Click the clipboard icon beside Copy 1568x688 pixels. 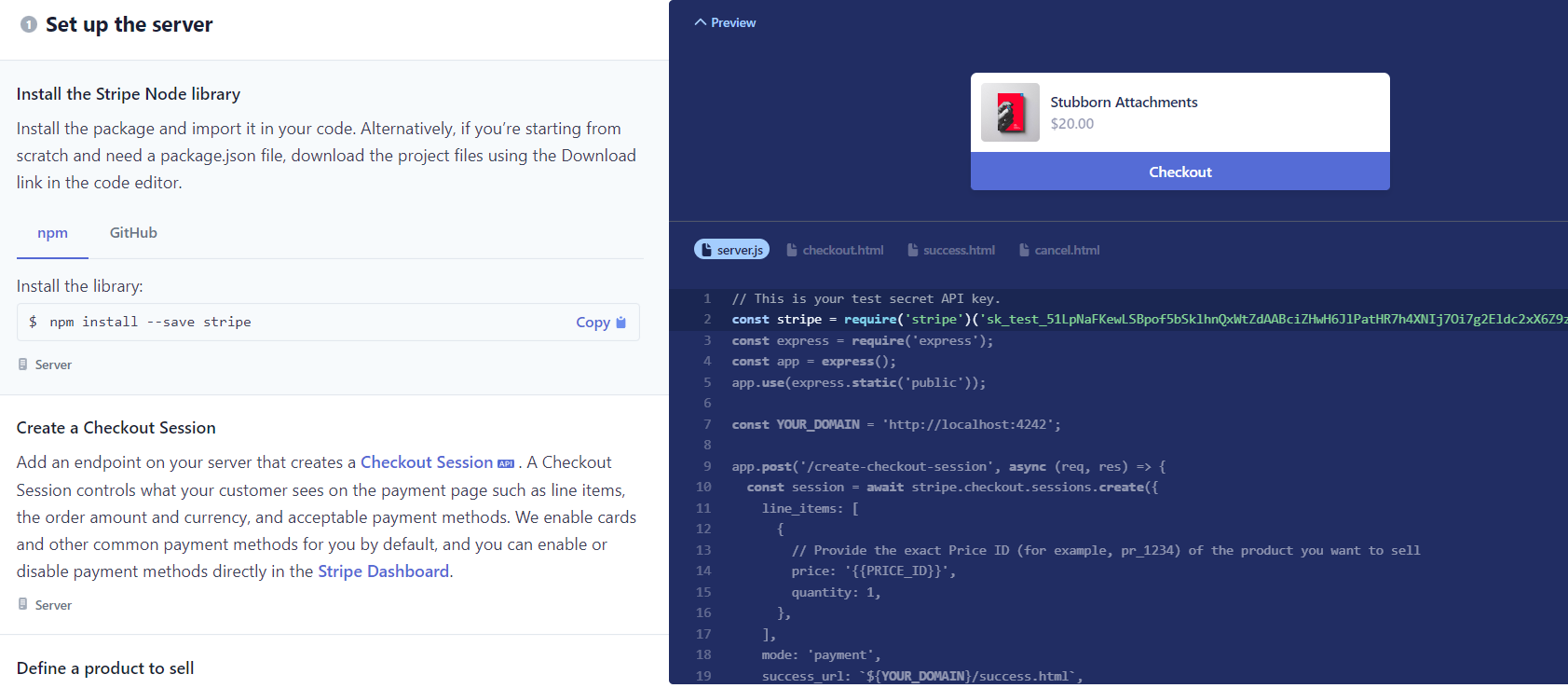pyautogui.click(x=620, y=323)
